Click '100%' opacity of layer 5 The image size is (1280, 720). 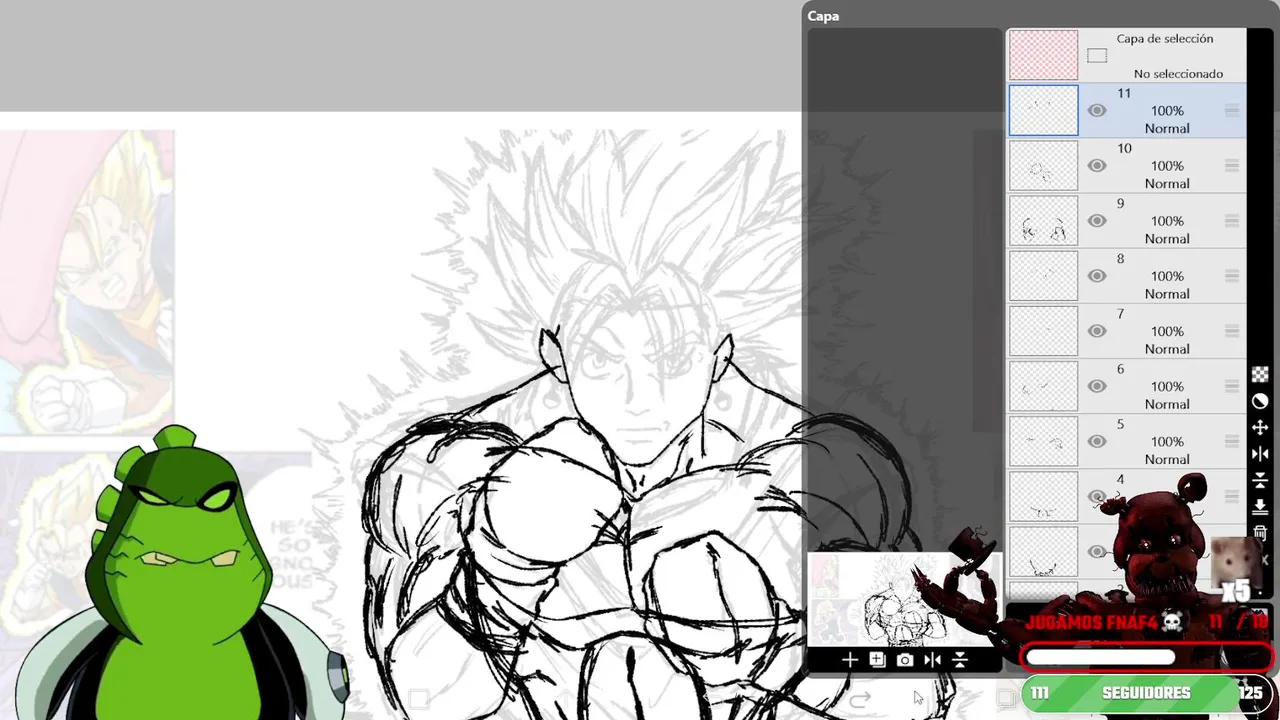[x=1167, y=441]
